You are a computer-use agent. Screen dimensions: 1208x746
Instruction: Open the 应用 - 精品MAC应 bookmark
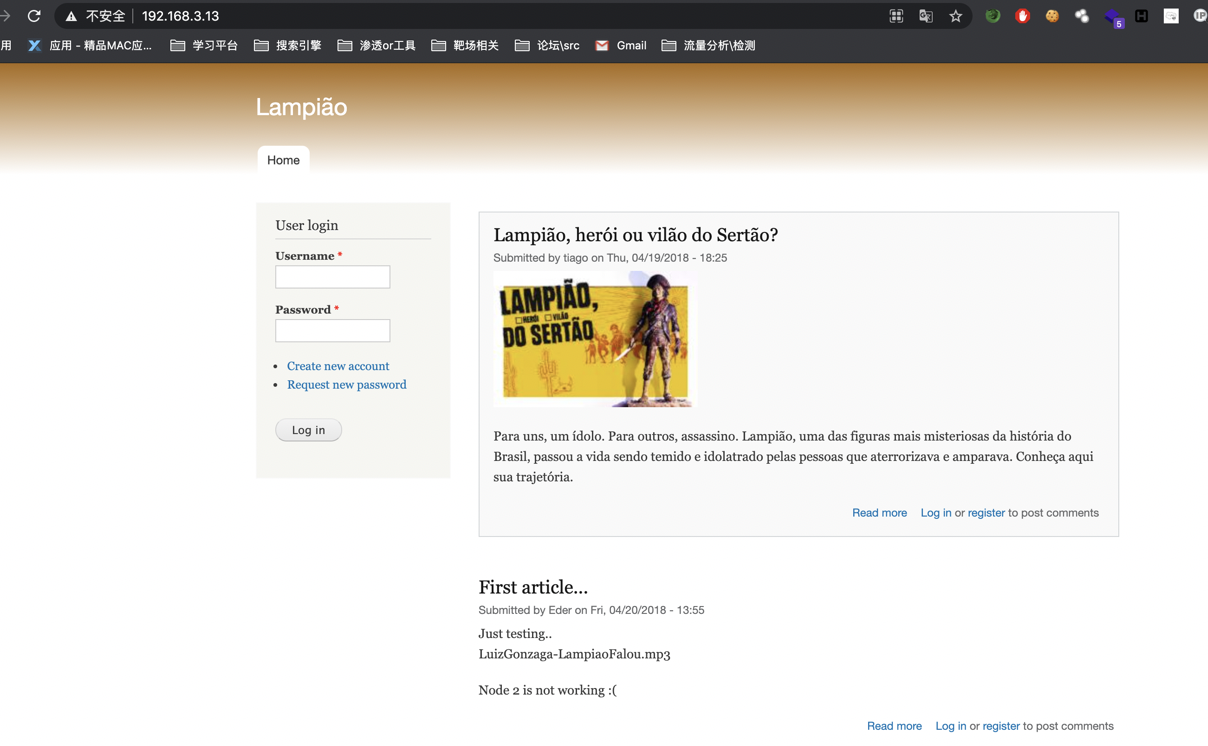tap(90, 45)
